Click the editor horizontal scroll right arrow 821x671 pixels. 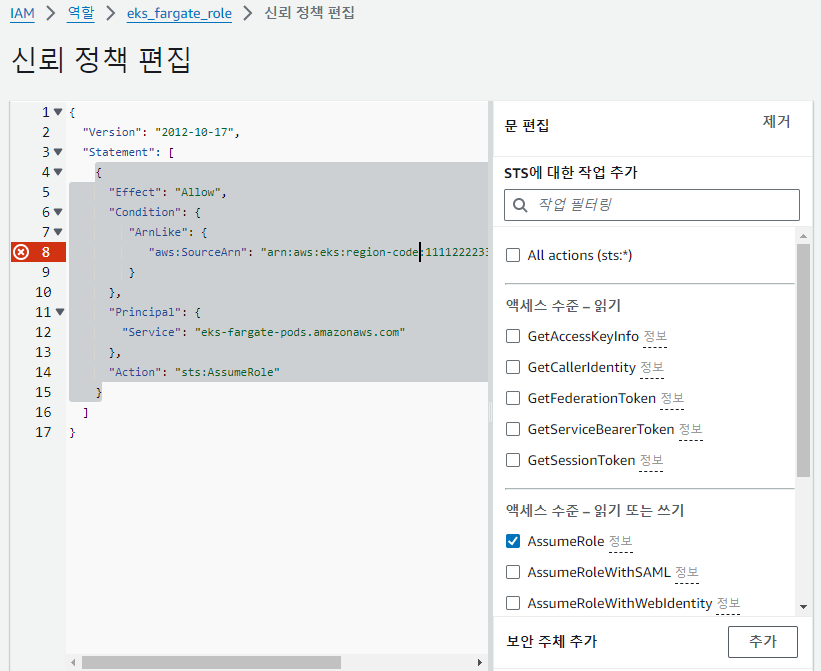[479, 663]
